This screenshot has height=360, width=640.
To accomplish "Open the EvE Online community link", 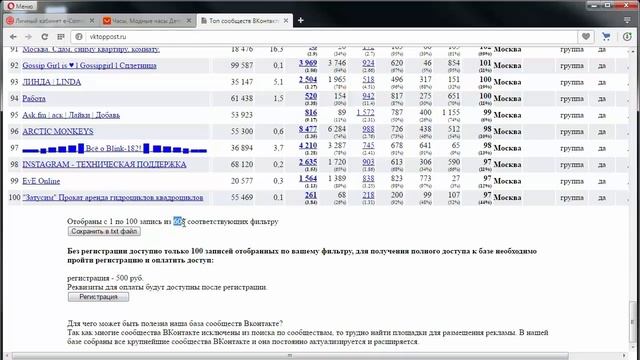I will 41,181.
